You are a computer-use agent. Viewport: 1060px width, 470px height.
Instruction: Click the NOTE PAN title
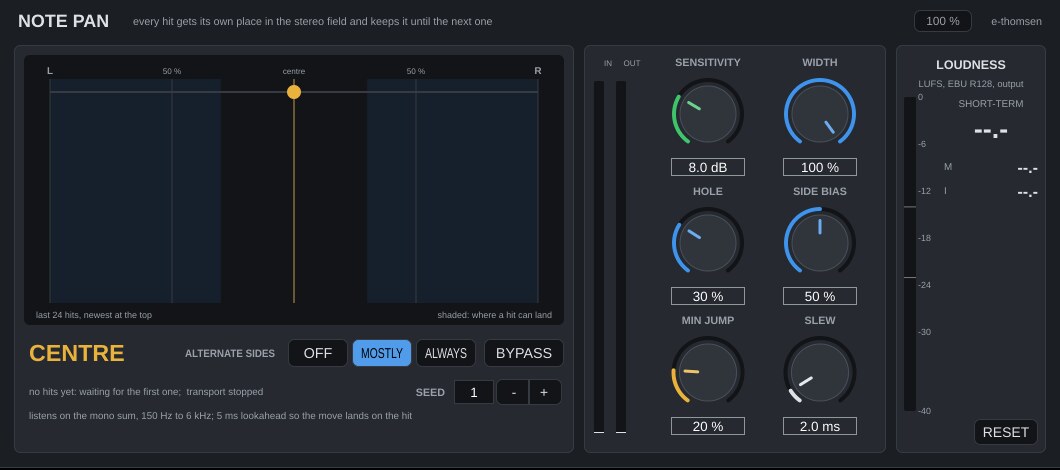(64, 21)
